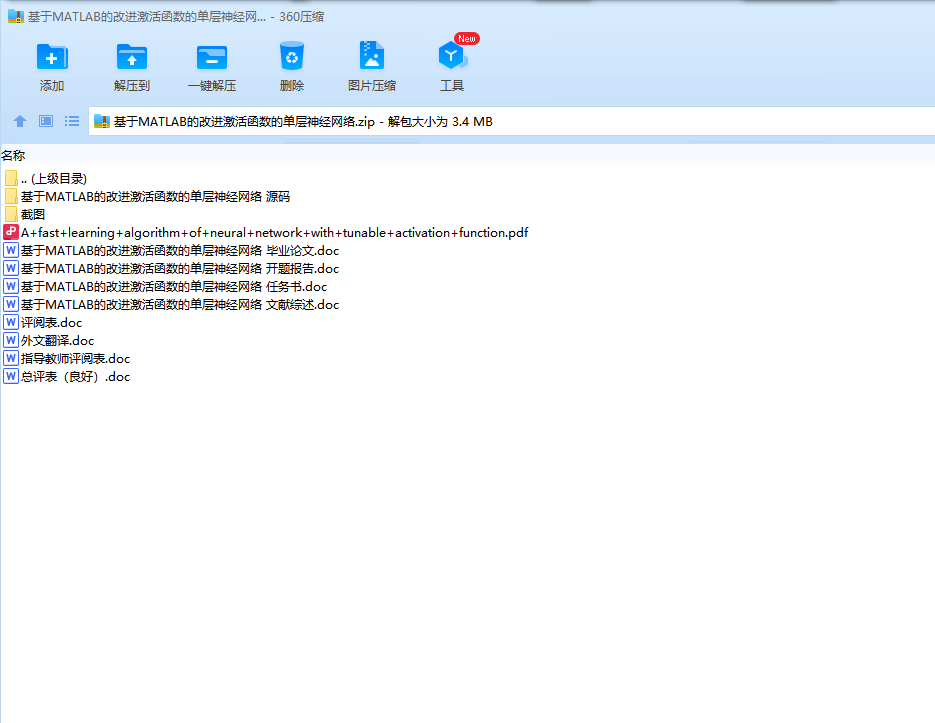935x723 pixels.
Task: Click the Word icon of 总评表（良好）.doc
Action: [x=11, y=376]
